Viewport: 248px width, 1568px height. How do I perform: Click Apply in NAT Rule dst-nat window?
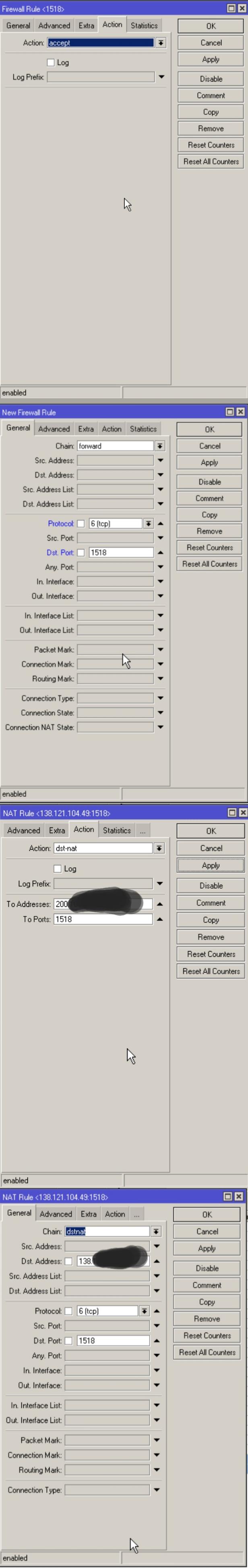click(211, 866)
